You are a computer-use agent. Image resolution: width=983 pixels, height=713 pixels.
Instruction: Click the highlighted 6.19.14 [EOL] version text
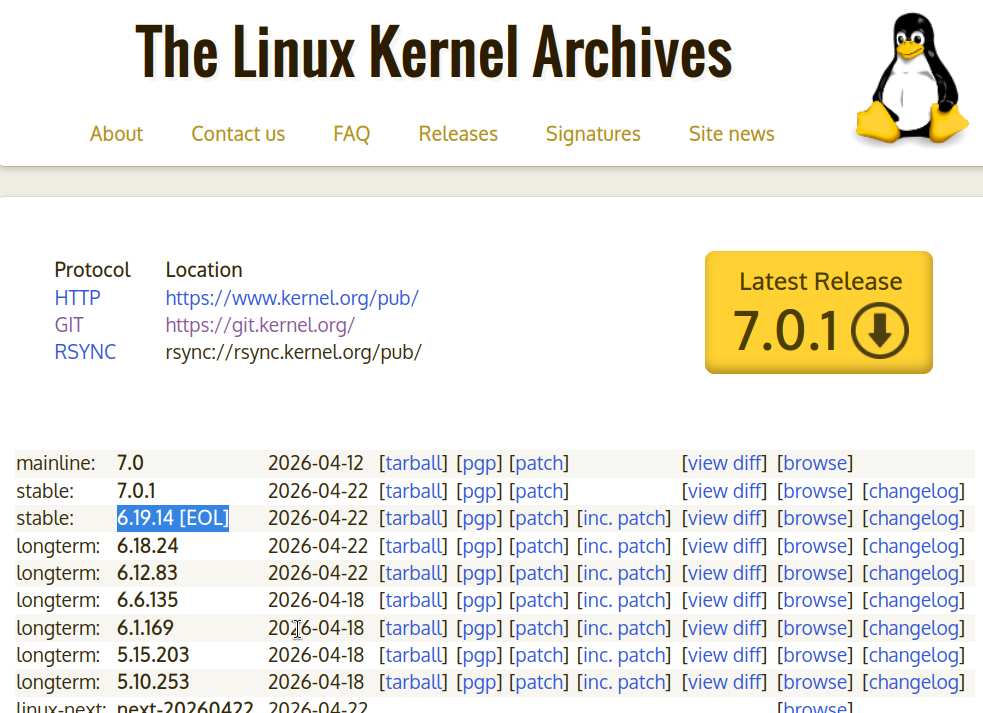172,518
